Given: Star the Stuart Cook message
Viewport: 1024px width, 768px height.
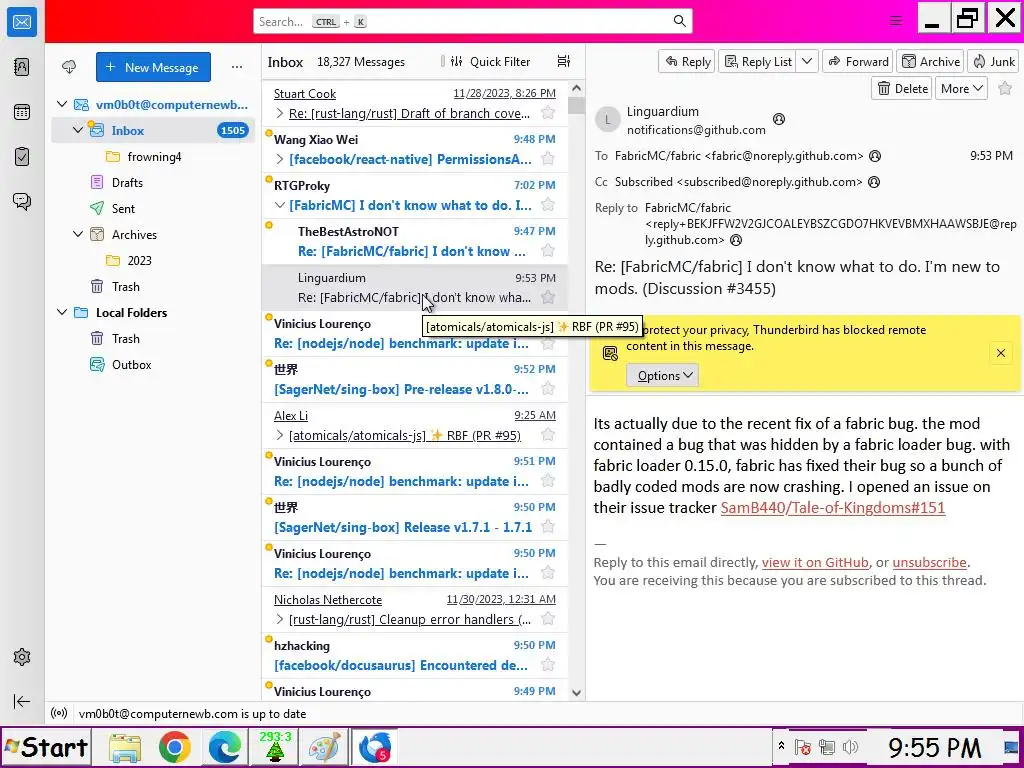Looking at the screenshot, I should (x=548, y=113).
